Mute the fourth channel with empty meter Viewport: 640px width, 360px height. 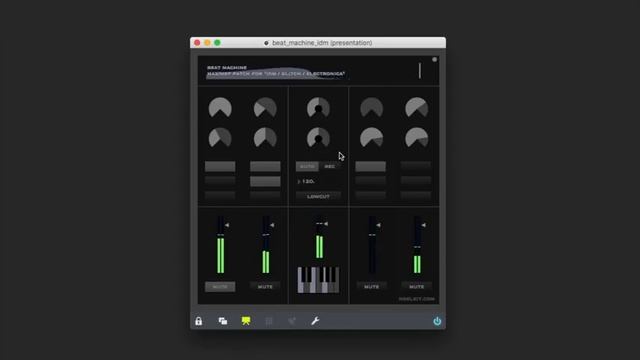click(x=371, y=287)
